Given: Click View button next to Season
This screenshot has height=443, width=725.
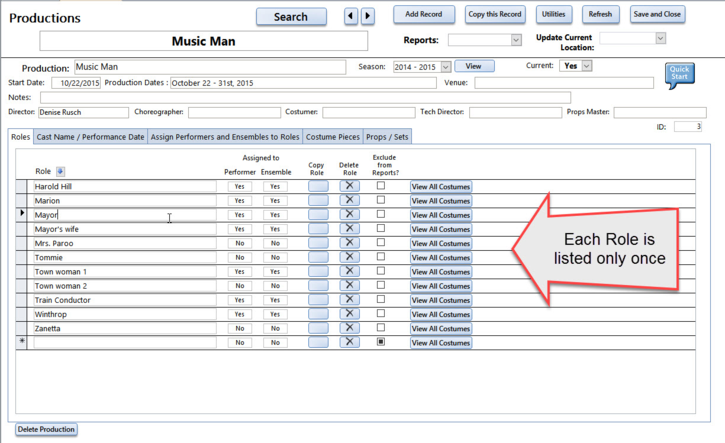Looking at the screenshot, I should 474,66.
